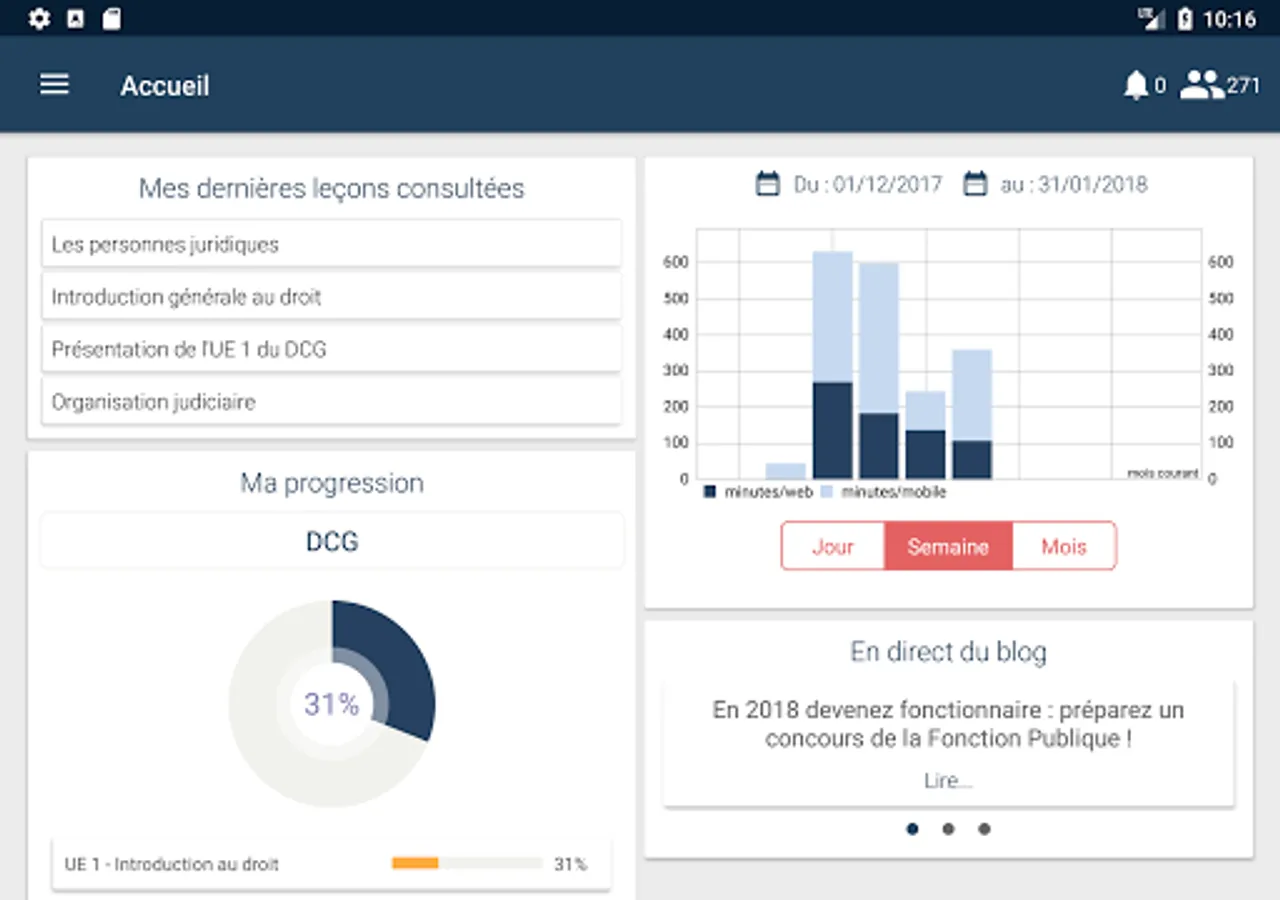This screenshot has height=900, width=1280.
Task: Pick the start date 01/12/2017
Action: 868,184
